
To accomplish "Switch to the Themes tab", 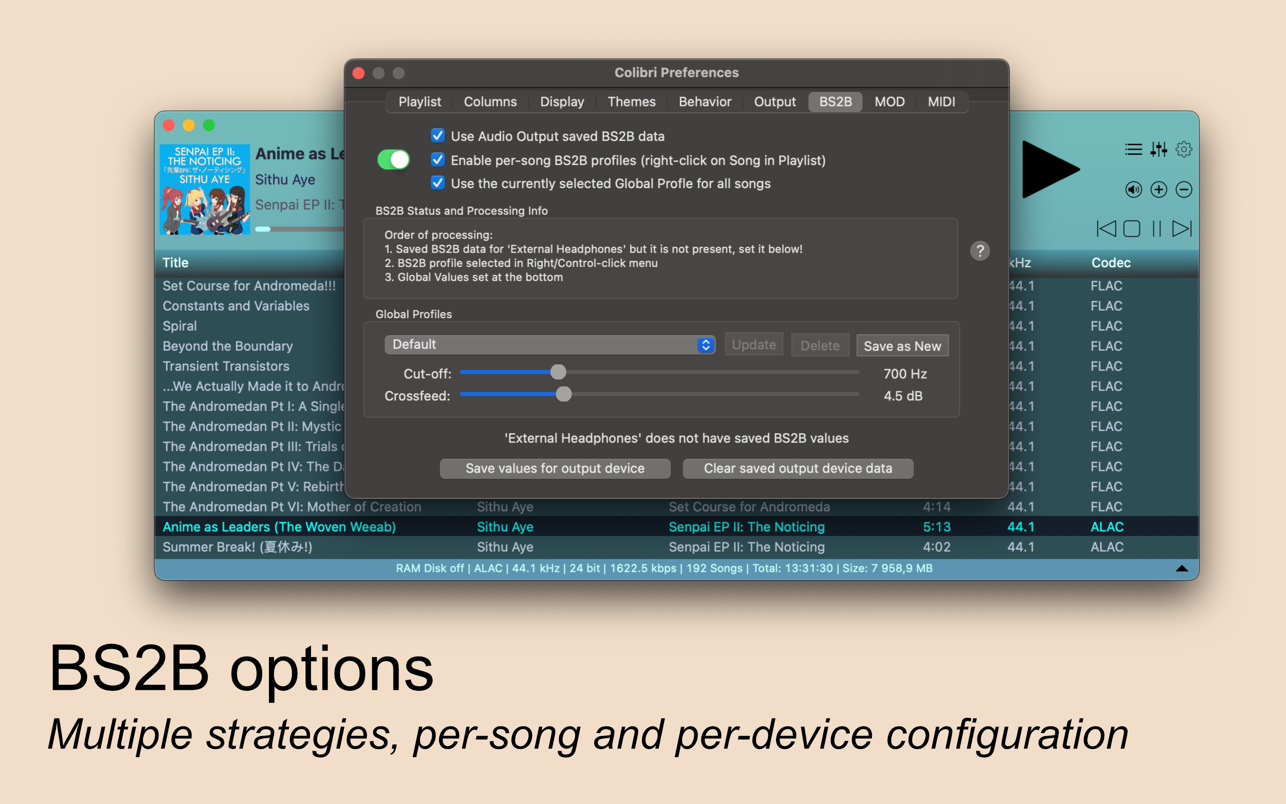I will click(631, 102).
